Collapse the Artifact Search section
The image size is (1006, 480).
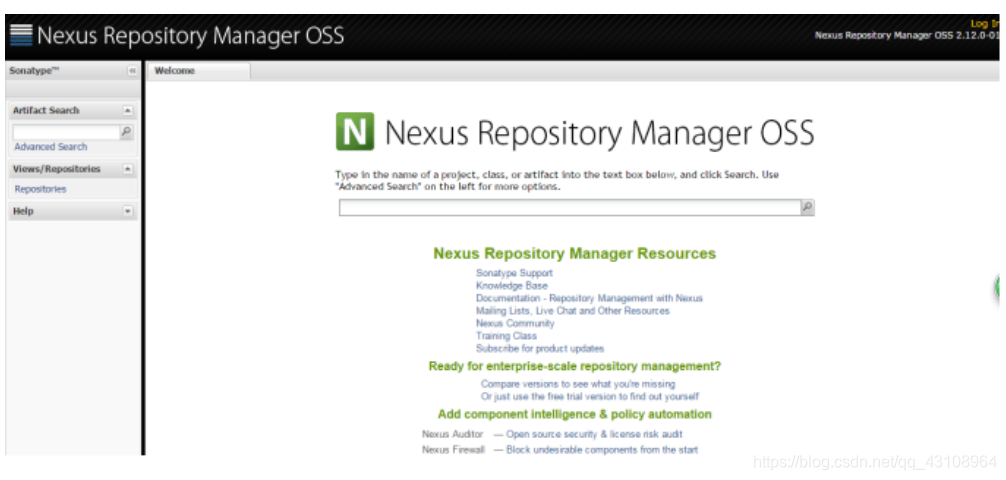tap(128, 110)
